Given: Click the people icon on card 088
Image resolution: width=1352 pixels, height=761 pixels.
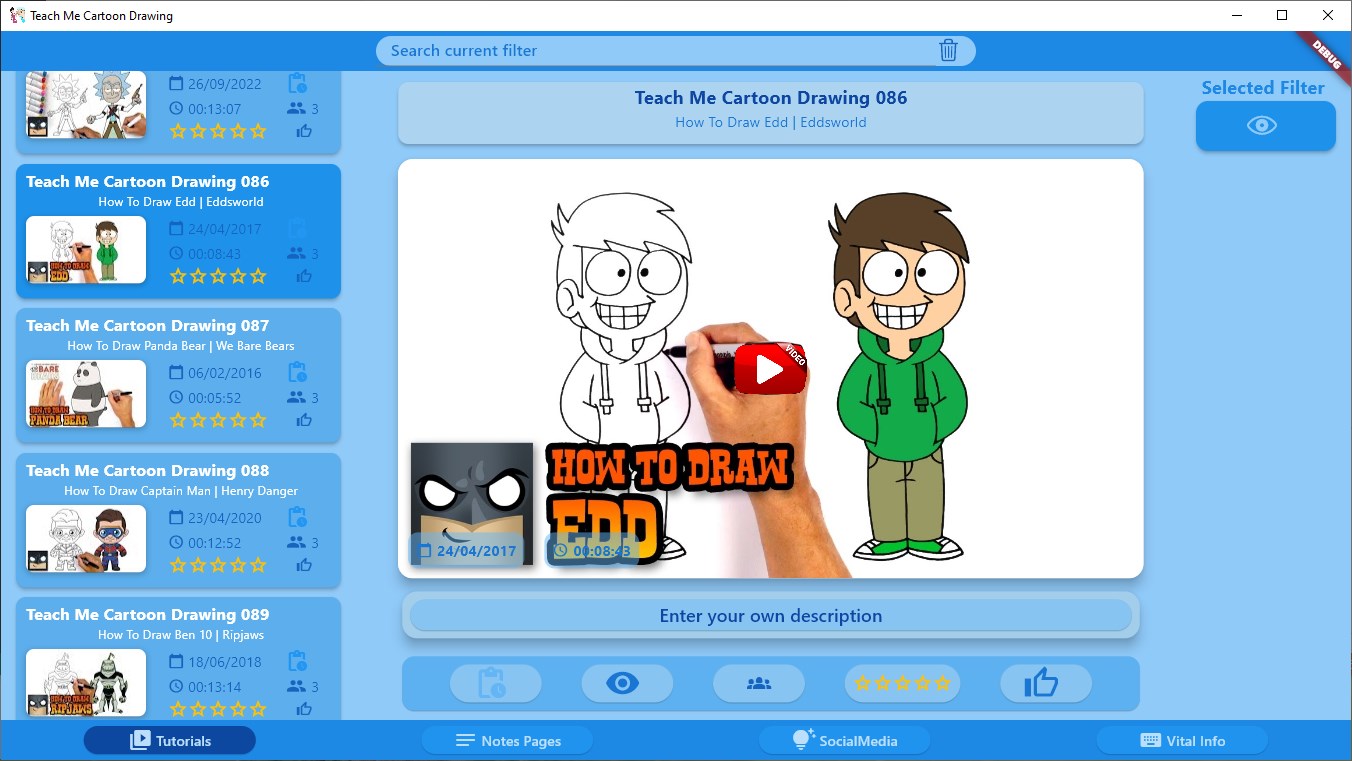Looking at the screenshot, I should point(296,542).
